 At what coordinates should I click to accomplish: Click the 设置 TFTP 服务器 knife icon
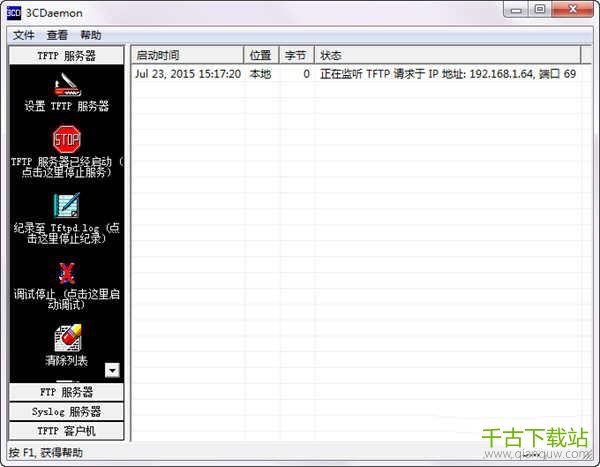tap(67, 81)
